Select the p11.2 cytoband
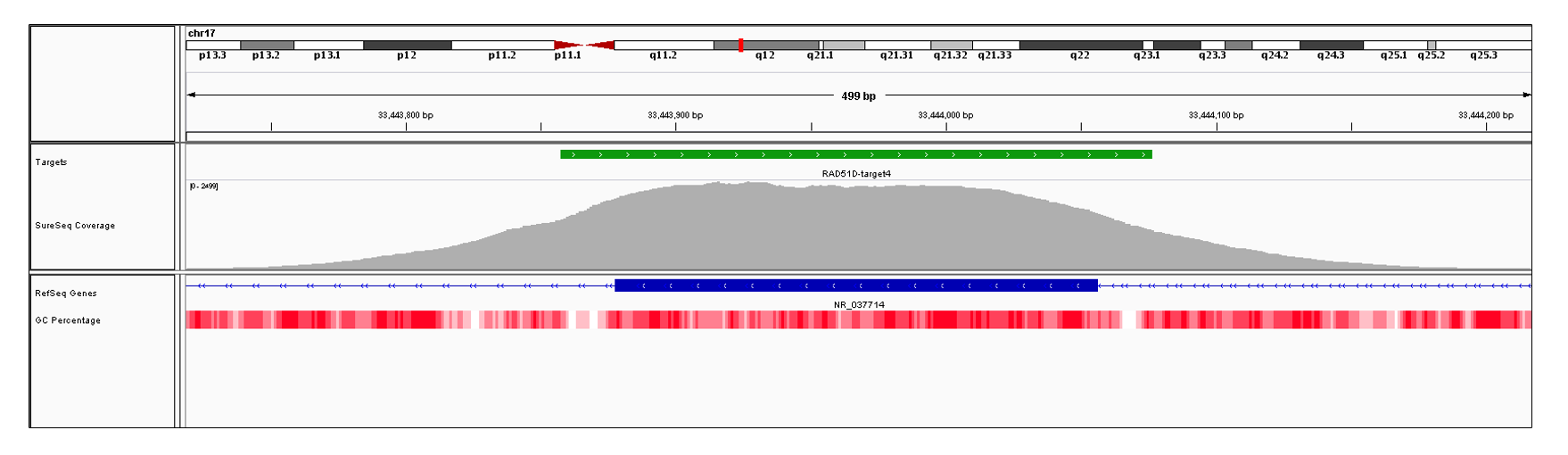Screen dimensions: 1568x455 [502, 45]
